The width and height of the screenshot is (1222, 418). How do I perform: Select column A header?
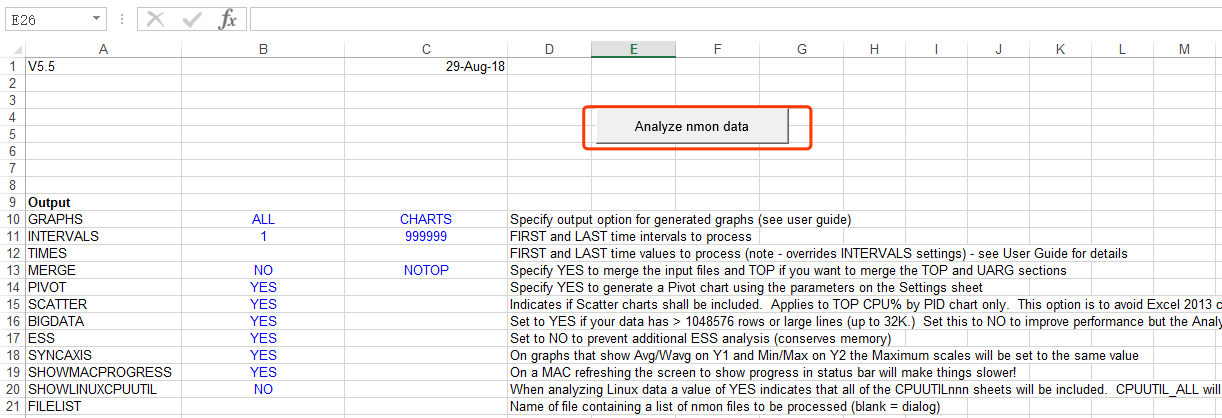point(104,49)
